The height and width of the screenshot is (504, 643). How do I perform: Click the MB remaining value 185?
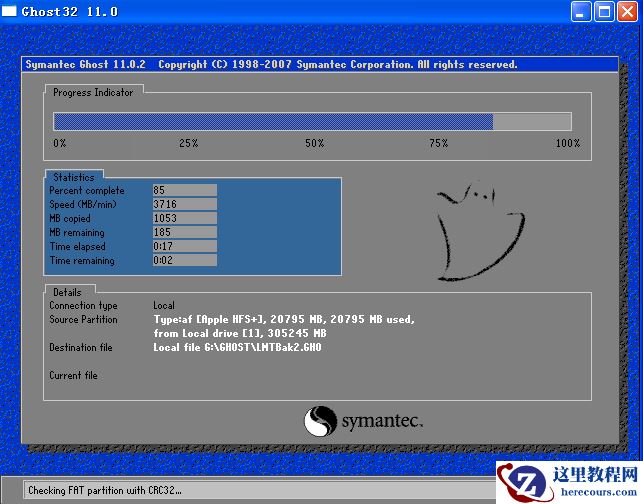(183, 232)
